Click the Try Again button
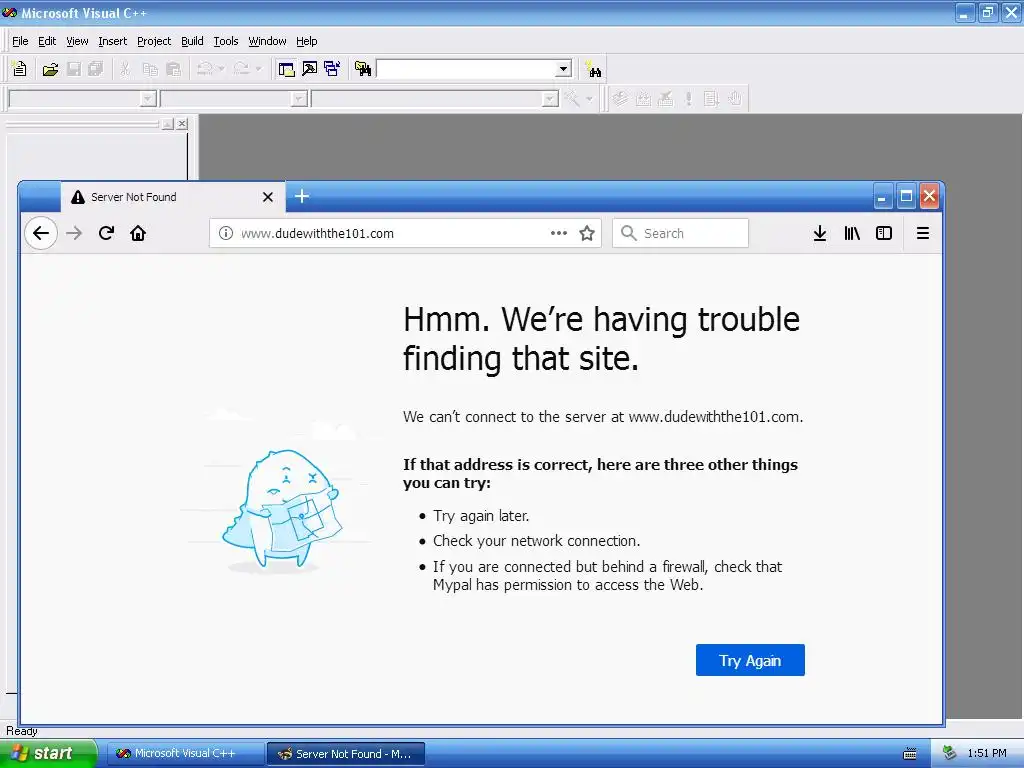 pos(750,660)
